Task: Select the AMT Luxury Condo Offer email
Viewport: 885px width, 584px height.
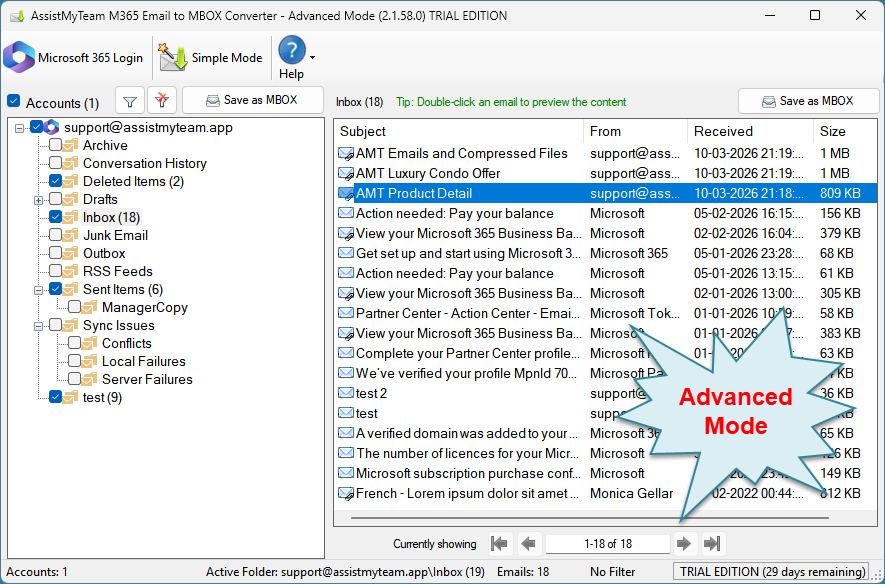Action: pos(428,173)
